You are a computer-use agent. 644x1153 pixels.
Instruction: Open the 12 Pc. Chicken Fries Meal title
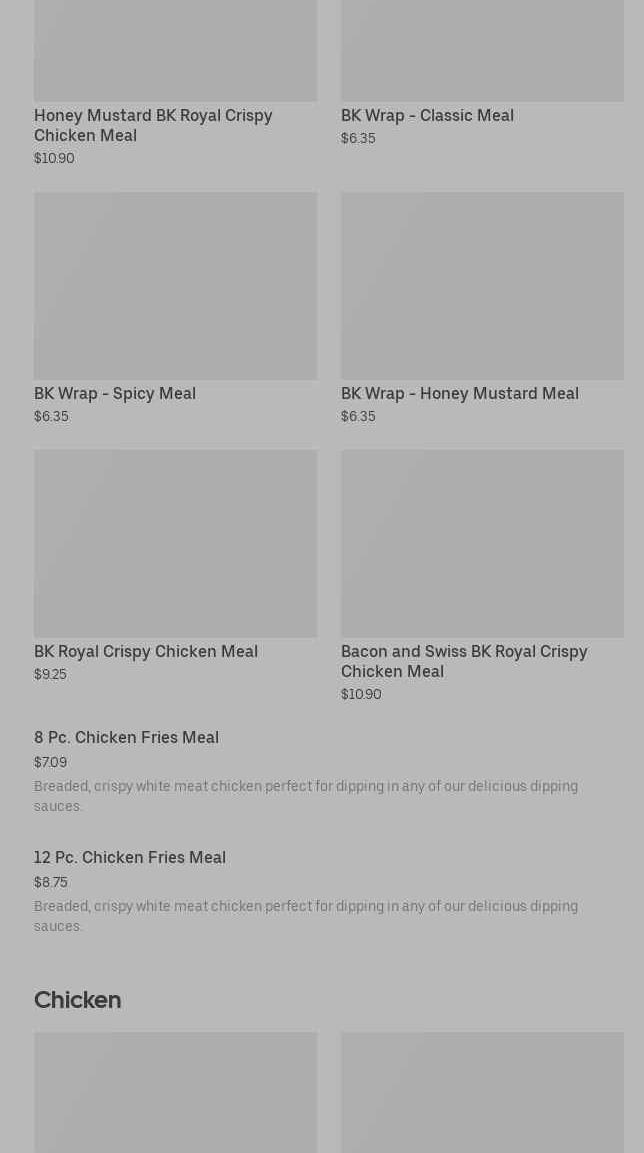(130, 858)
